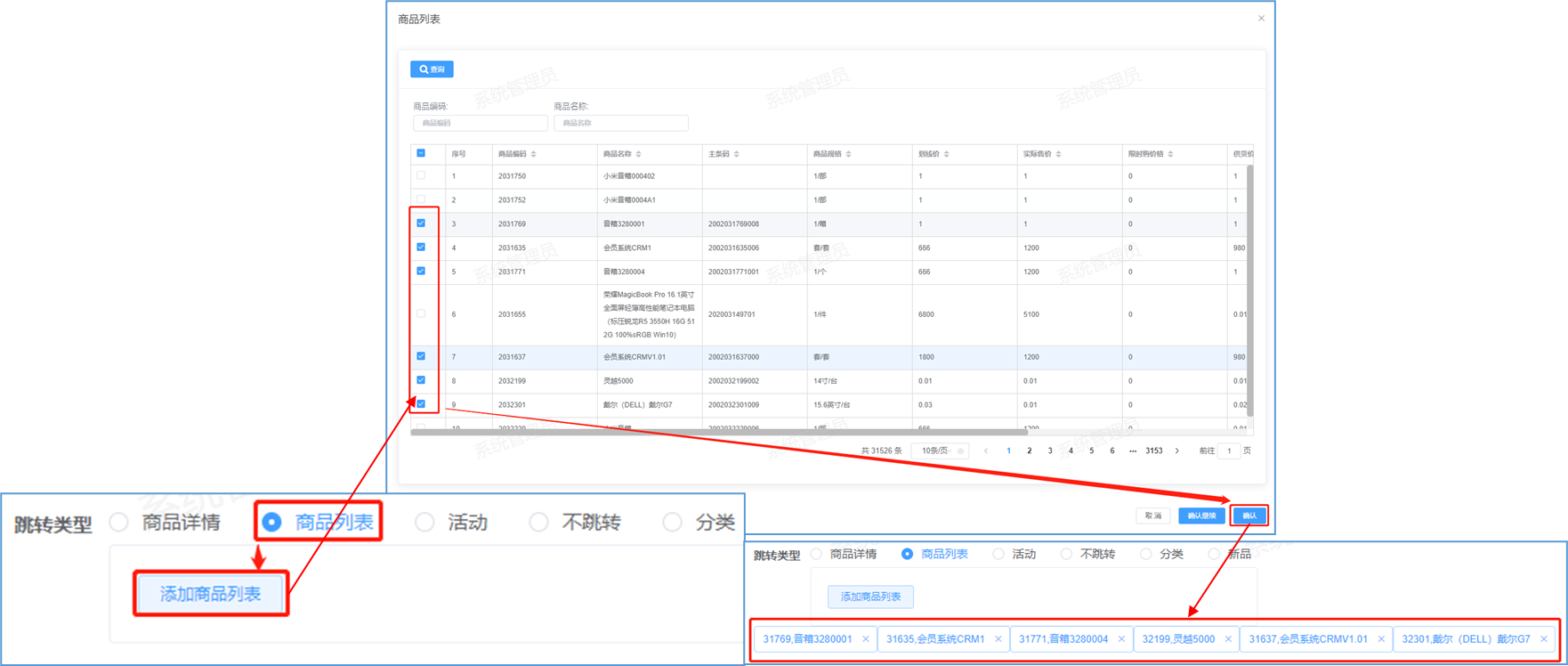
Task: Toggle the select-all checkbox in table header
Action: 421,153
